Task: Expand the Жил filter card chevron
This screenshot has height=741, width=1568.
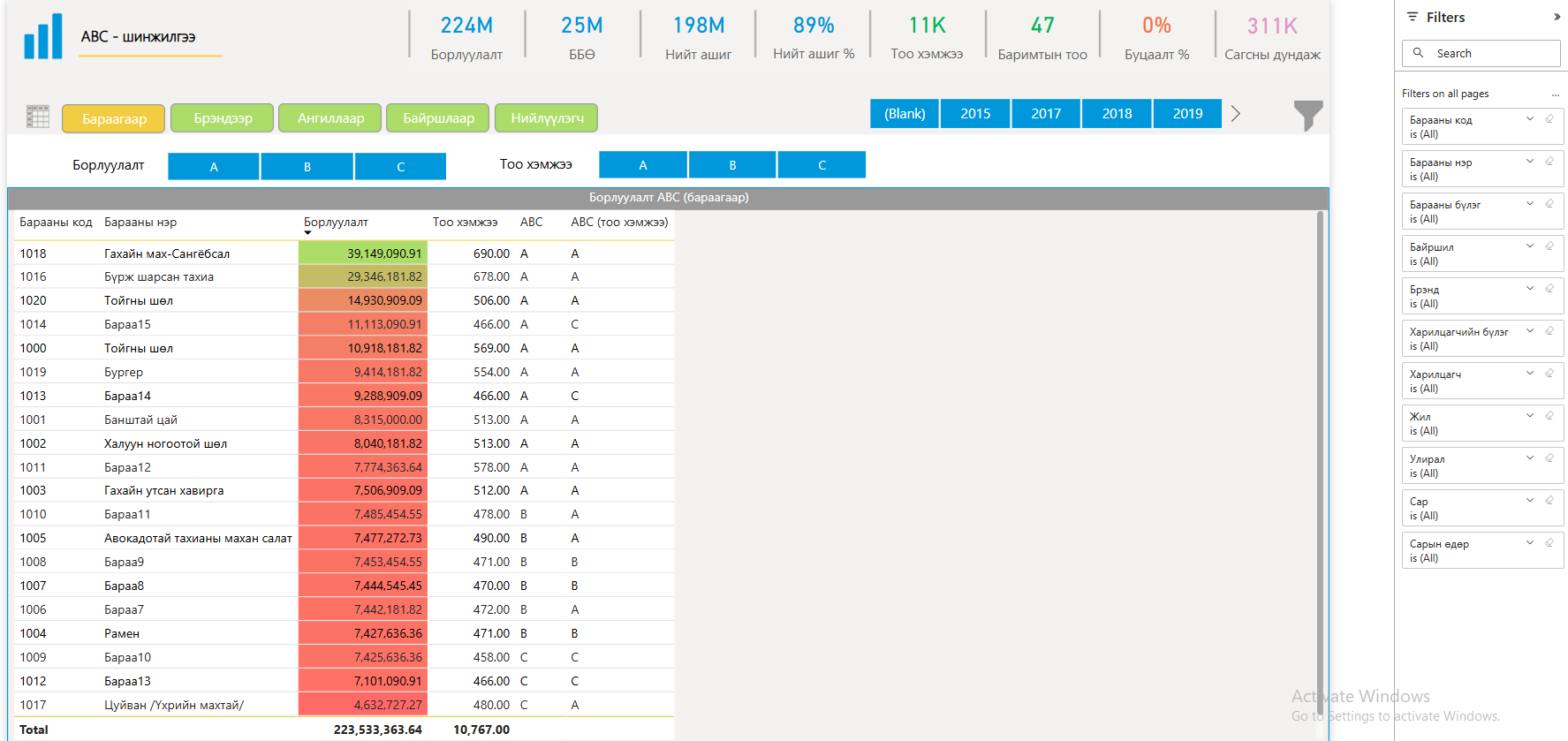Action: click(x=1530, y=416)
